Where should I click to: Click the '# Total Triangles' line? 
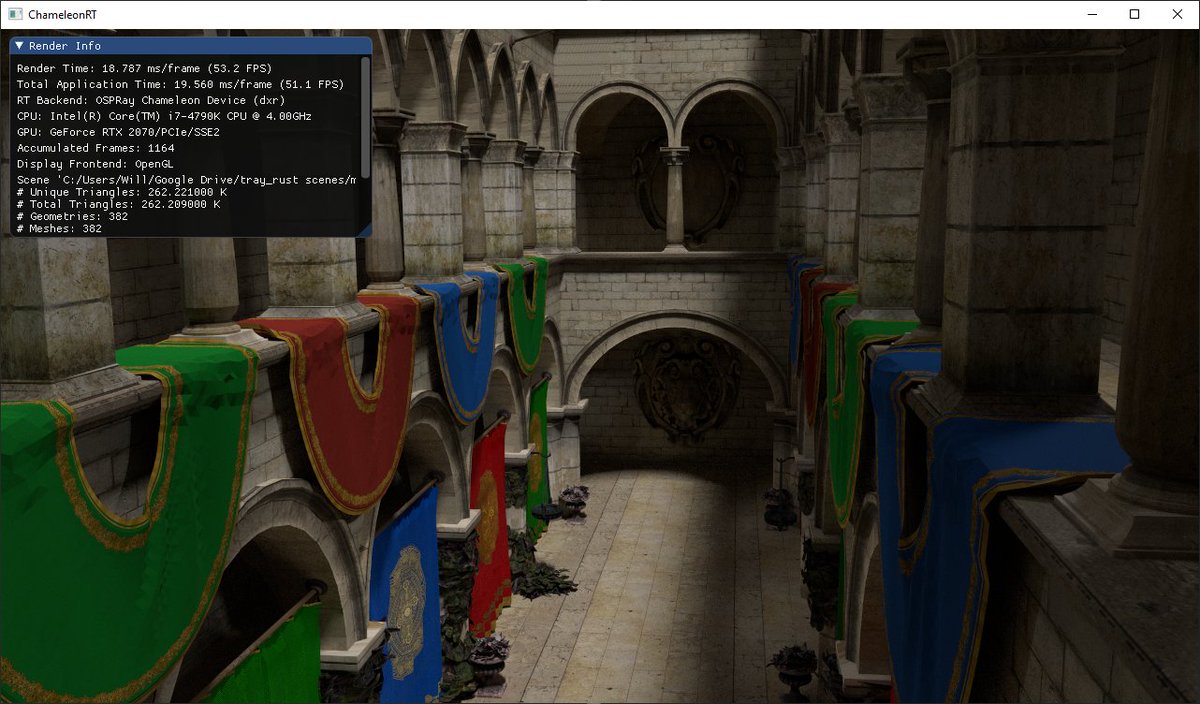119,204
